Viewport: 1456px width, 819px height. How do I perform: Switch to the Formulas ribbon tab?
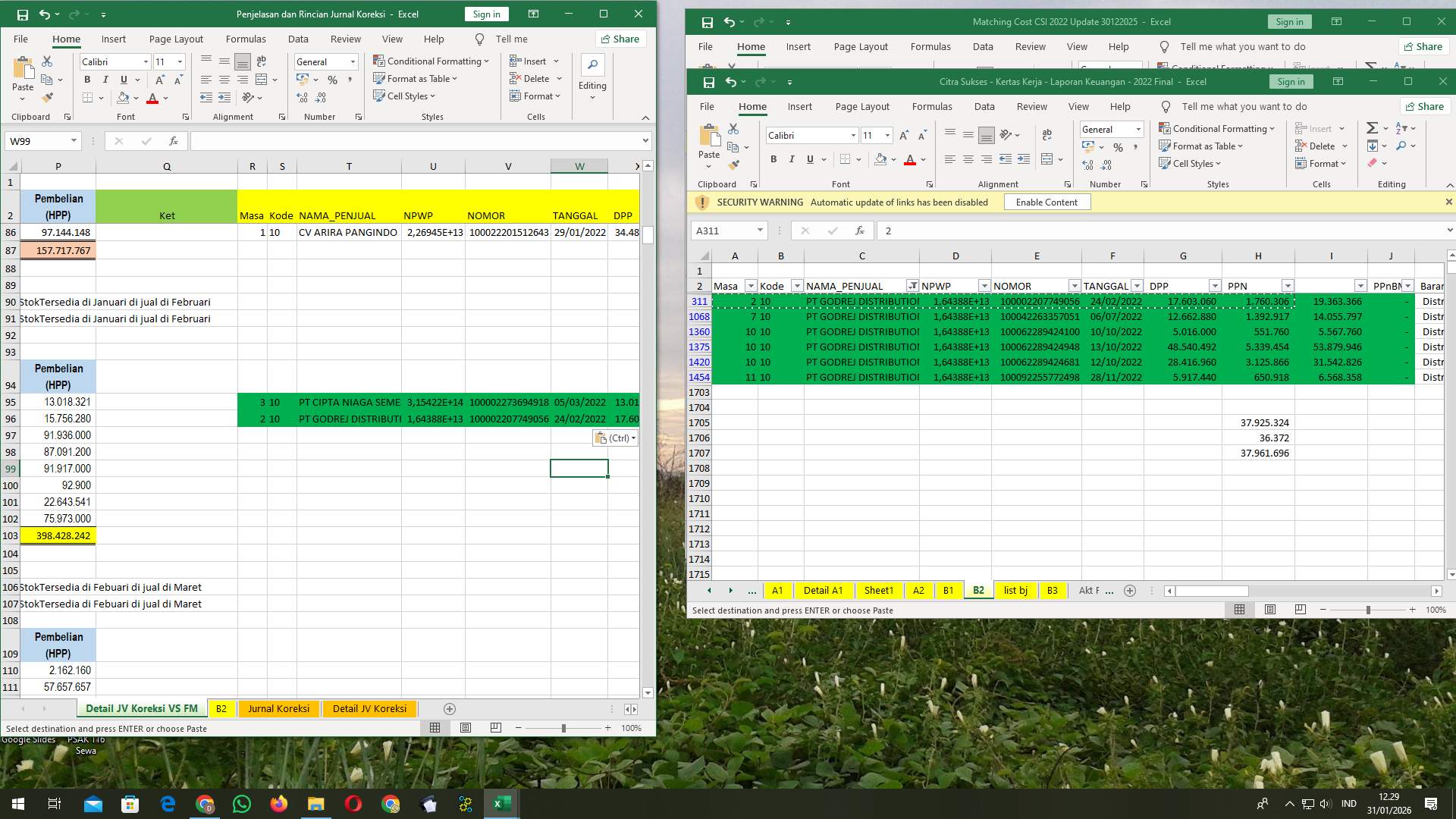(932, 106)
